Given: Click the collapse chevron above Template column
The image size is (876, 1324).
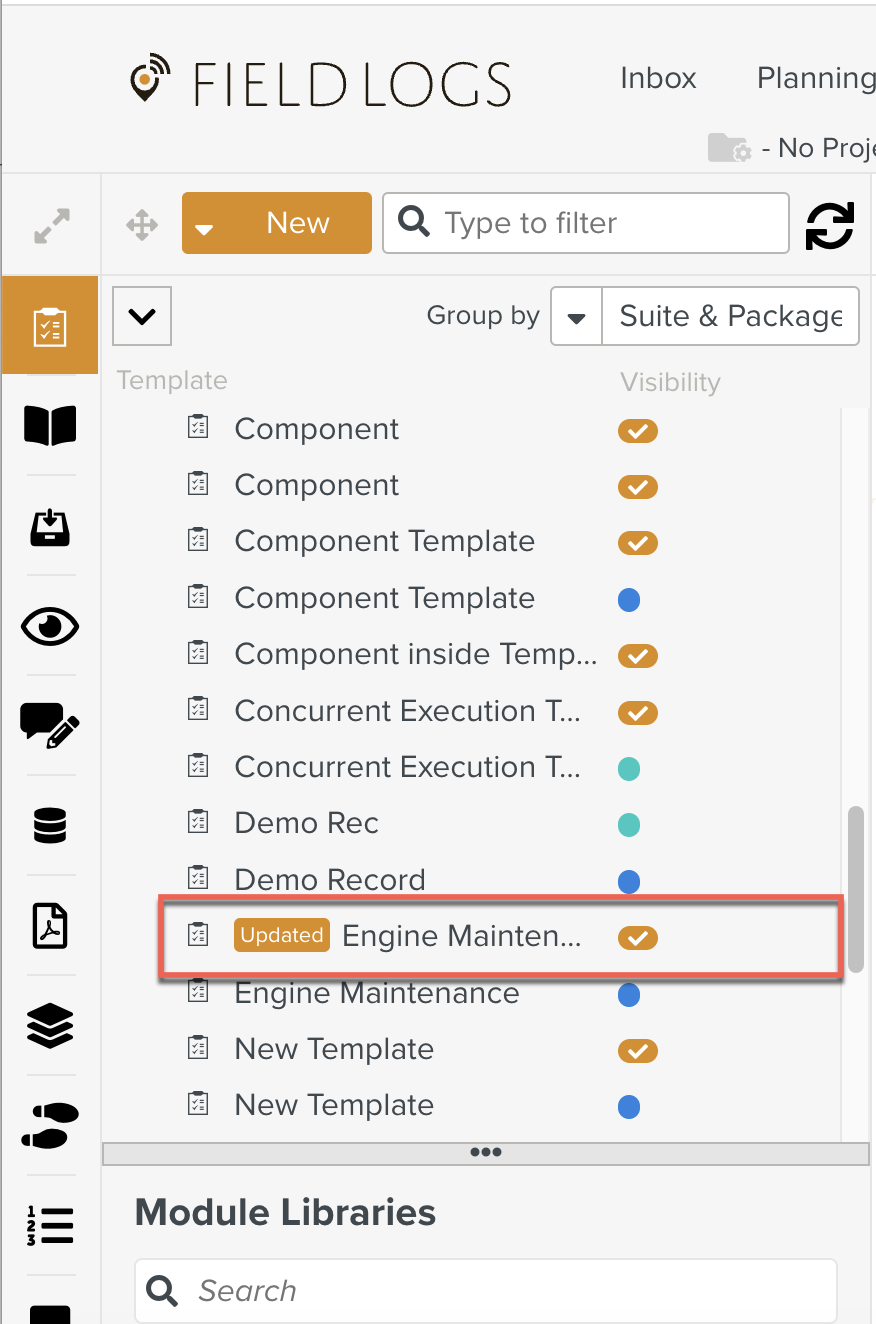Looking at the screenshot, I should point(142,316).
